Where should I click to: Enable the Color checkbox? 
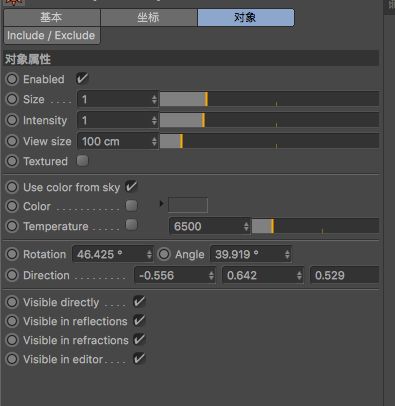(131, 206)
